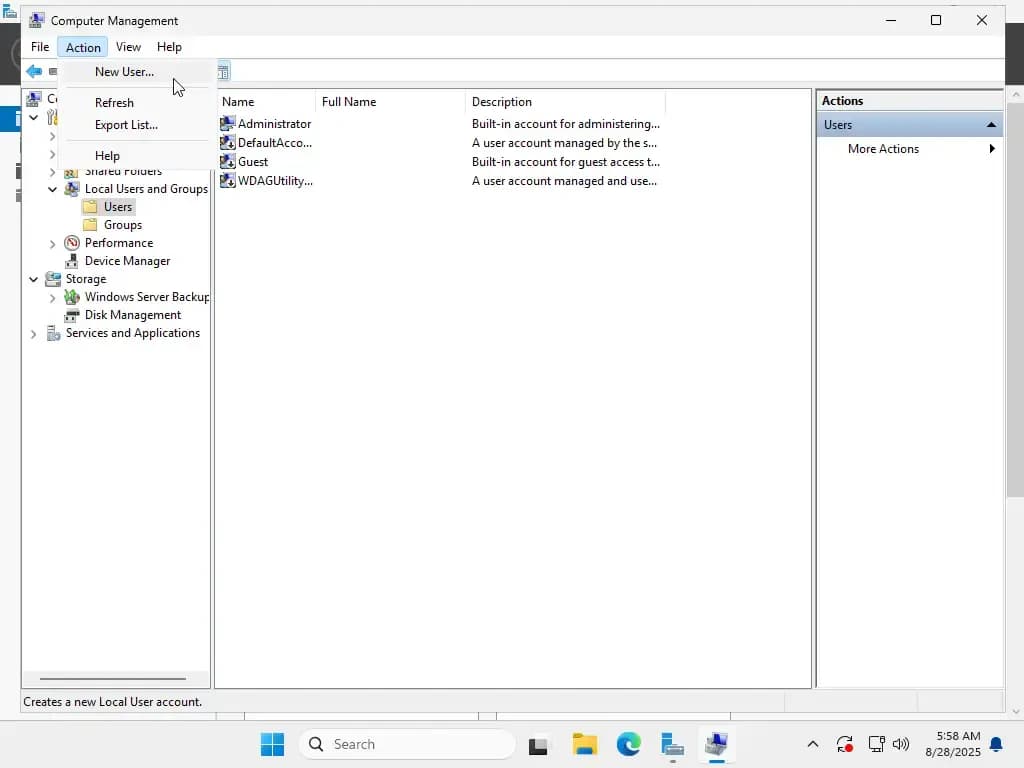Collapse the Local Users and Groups node
This screenshot has height=768, width=1024.
pos(52,189)
